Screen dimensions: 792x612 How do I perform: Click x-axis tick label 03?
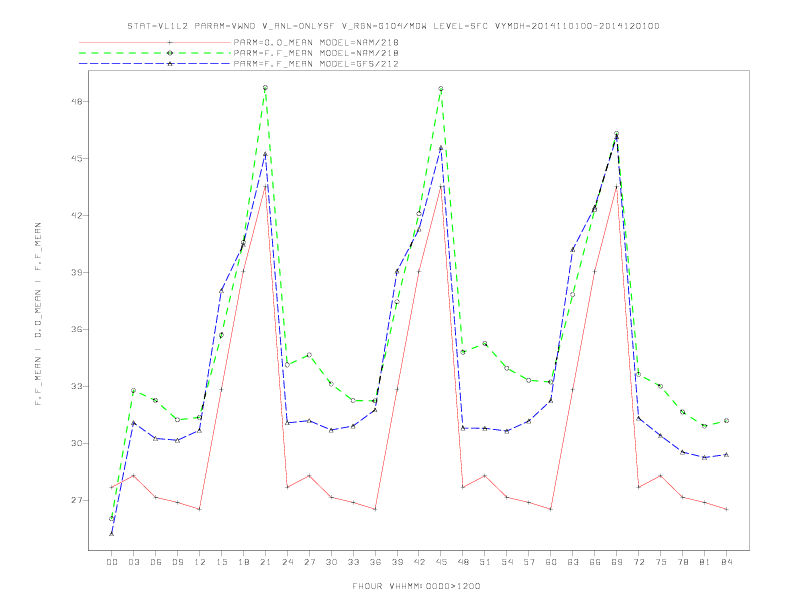133,562
